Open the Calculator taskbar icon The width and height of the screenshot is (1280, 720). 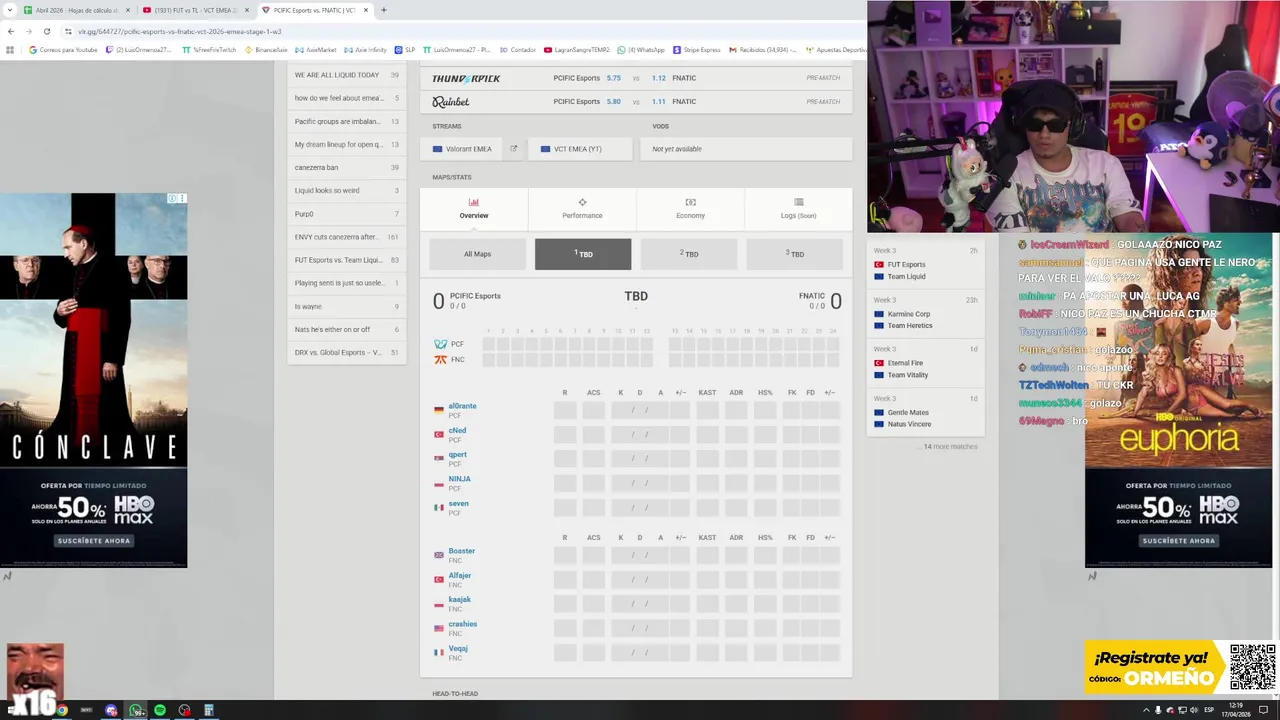[208, 710]
